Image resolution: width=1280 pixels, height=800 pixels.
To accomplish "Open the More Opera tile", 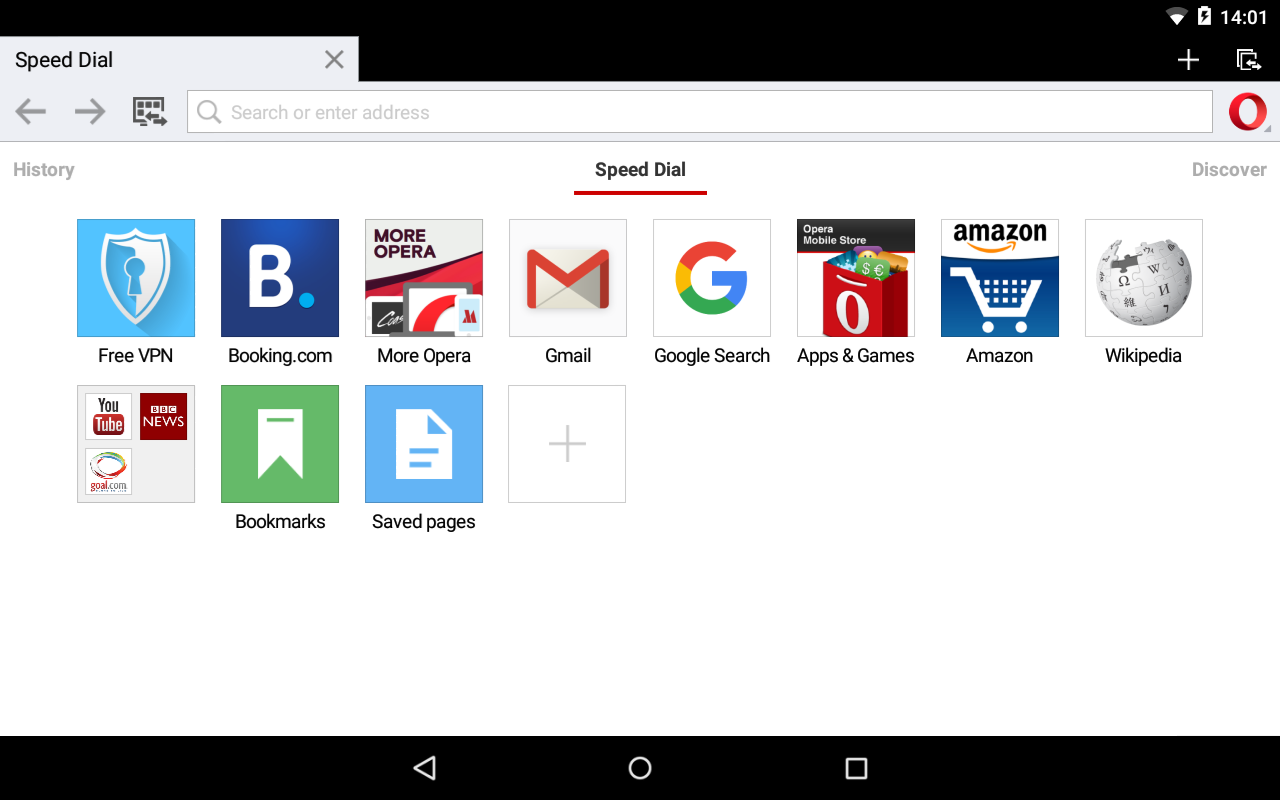I will pyautogui.click(x=424, y=278).
